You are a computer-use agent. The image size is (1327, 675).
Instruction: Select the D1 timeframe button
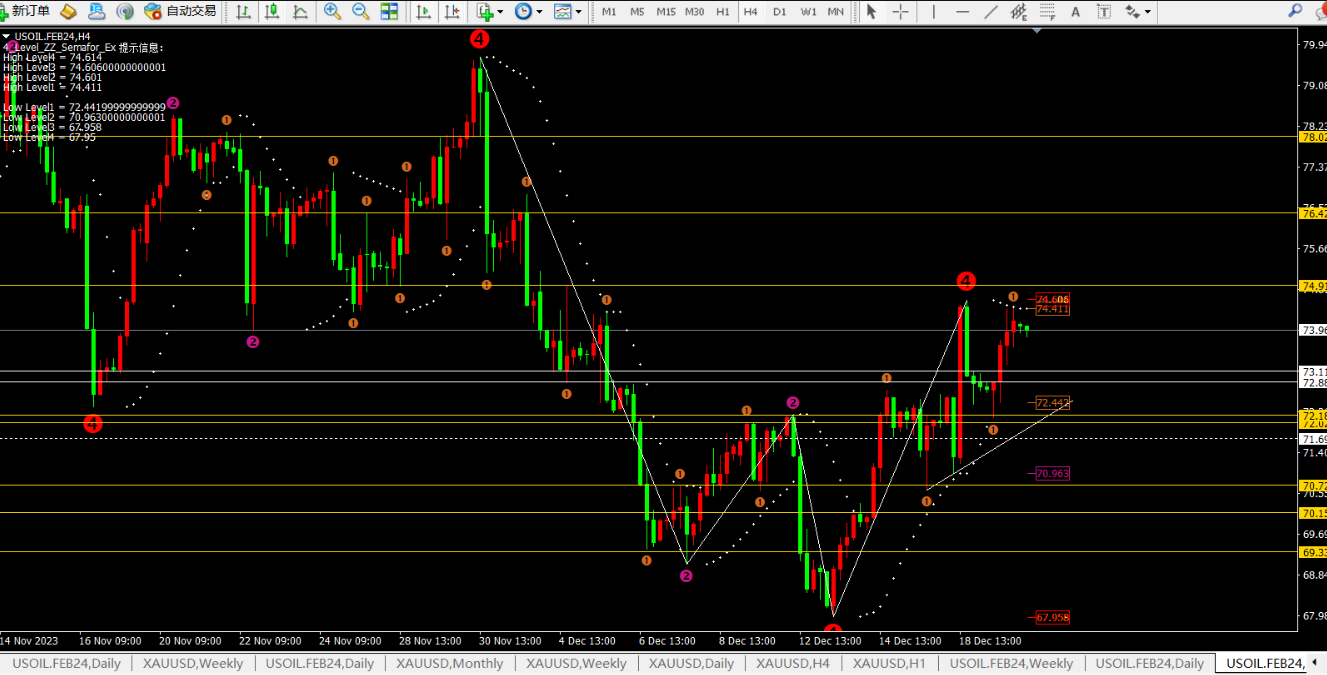click(779, 12)
